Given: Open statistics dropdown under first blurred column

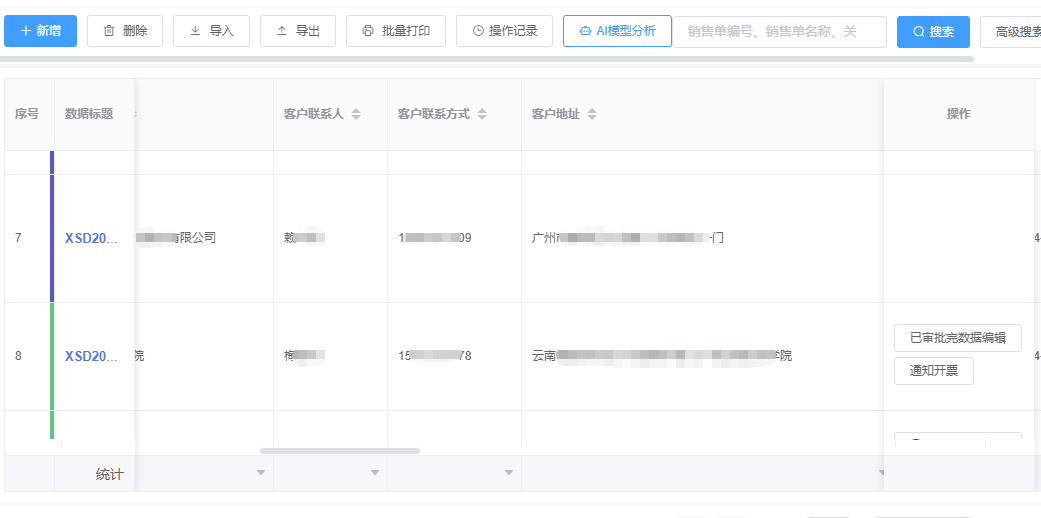Looking at the screenshot, I should (261, 473).
